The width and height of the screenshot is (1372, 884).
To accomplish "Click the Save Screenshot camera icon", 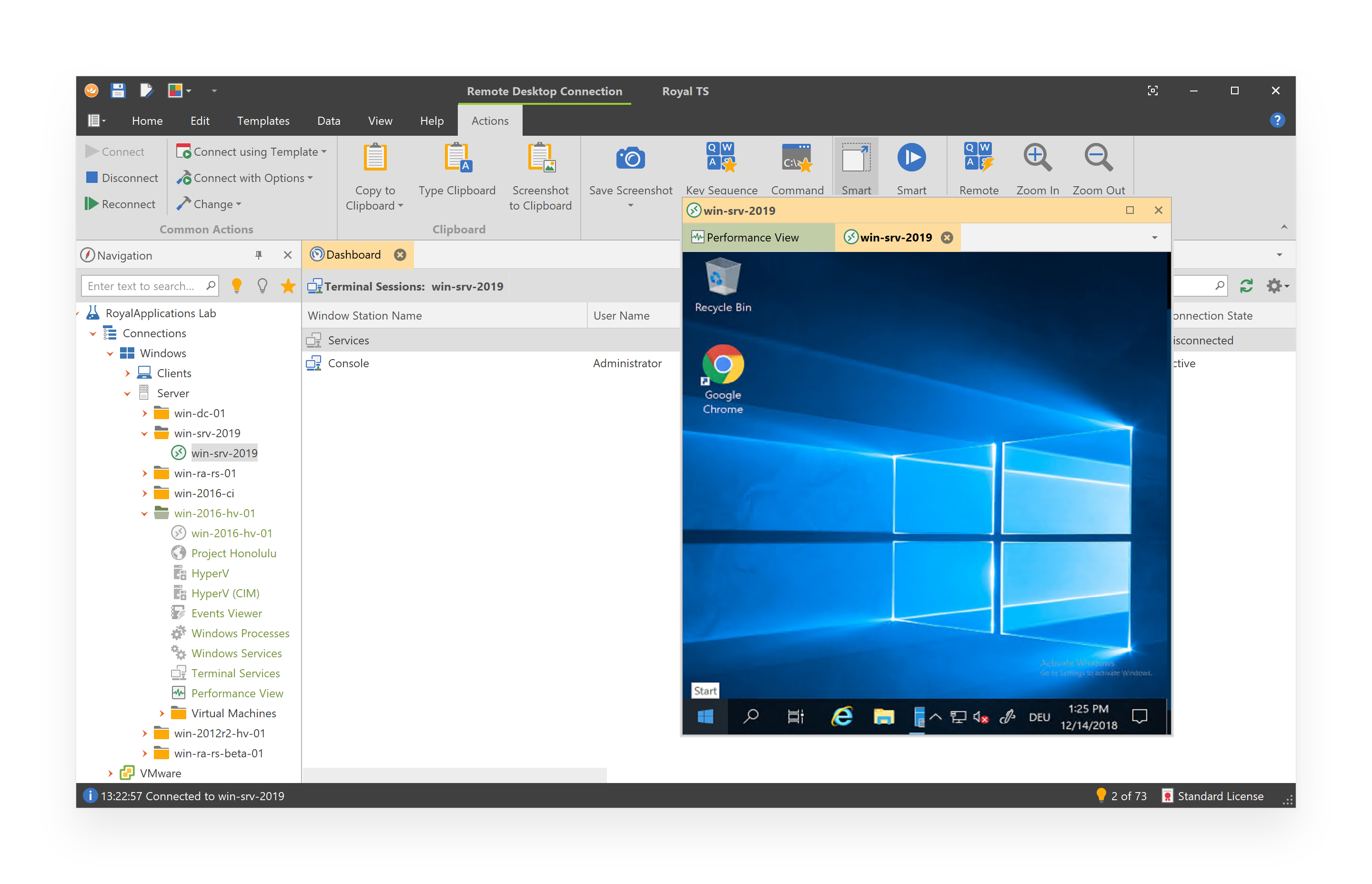I will [x=630, y=158].
